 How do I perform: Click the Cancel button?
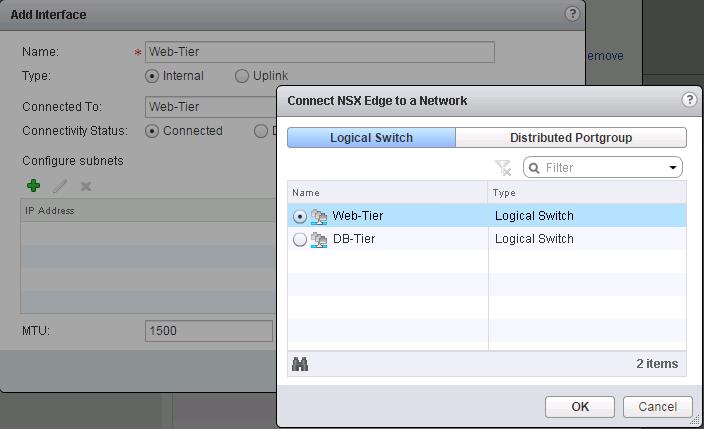[x=657, y=407]
